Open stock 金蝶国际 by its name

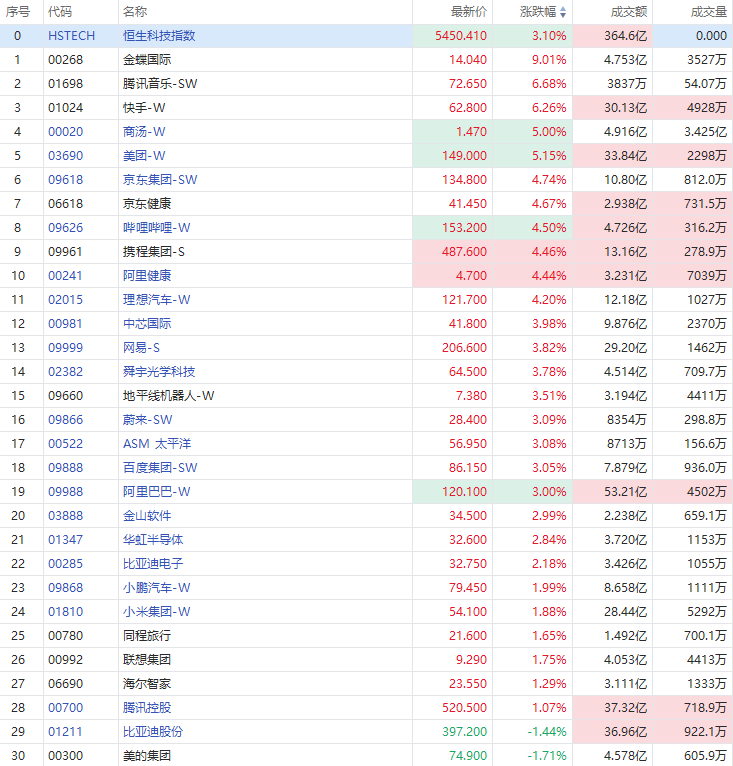coord(146,60)
